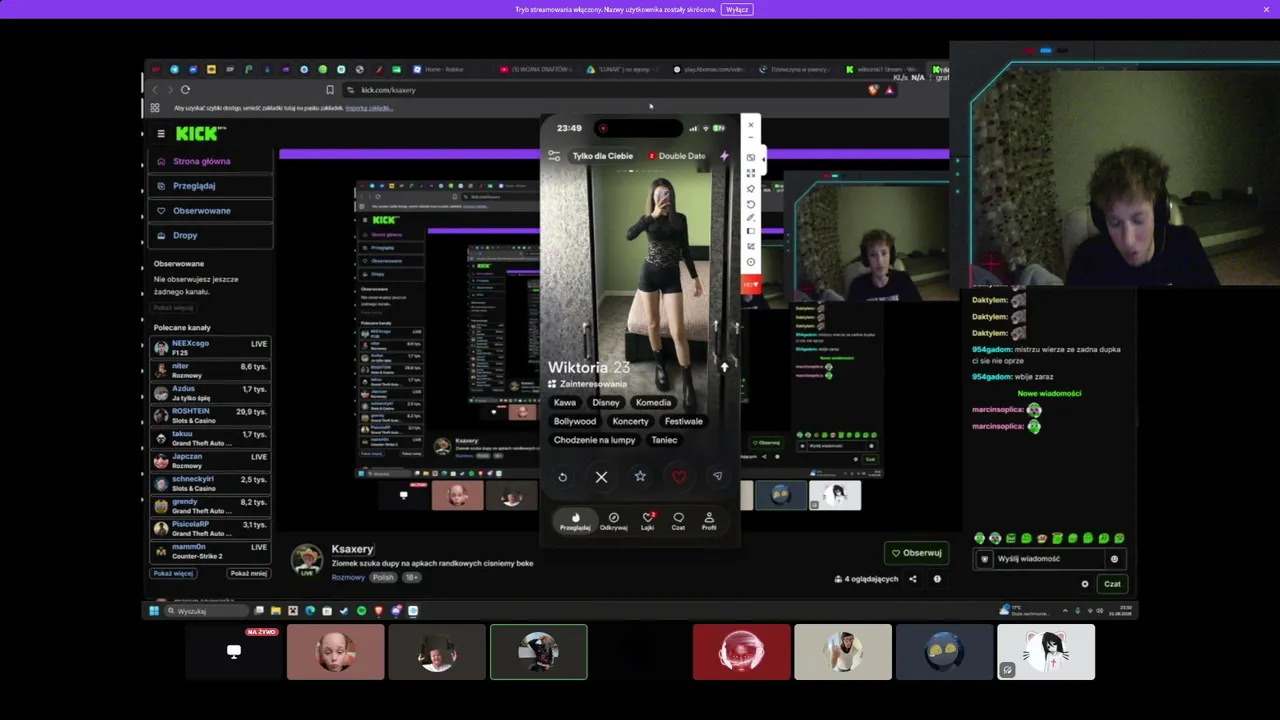
Task: Open the browser apps grid icon
Action: pos(155,108)
